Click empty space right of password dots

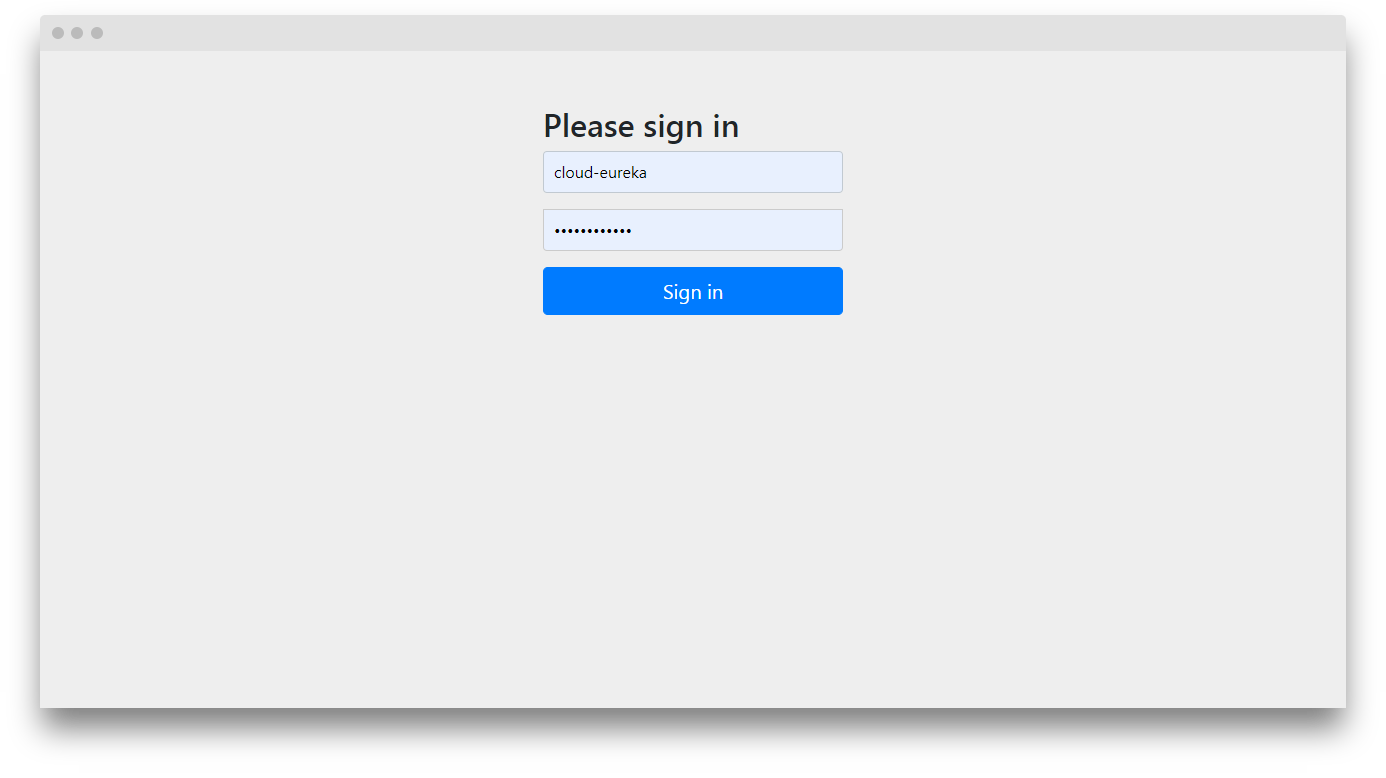point(738,230)
